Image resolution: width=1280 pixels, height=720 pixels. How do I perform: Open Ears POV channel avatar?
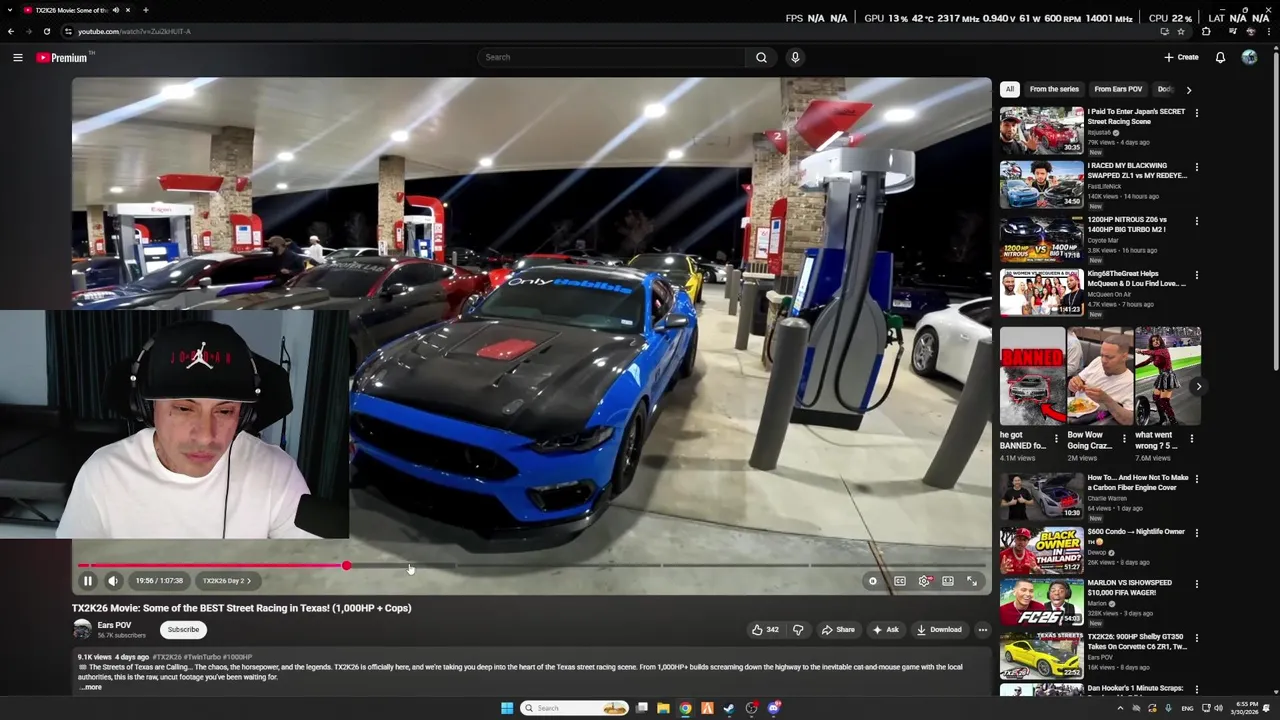[82, 629]
